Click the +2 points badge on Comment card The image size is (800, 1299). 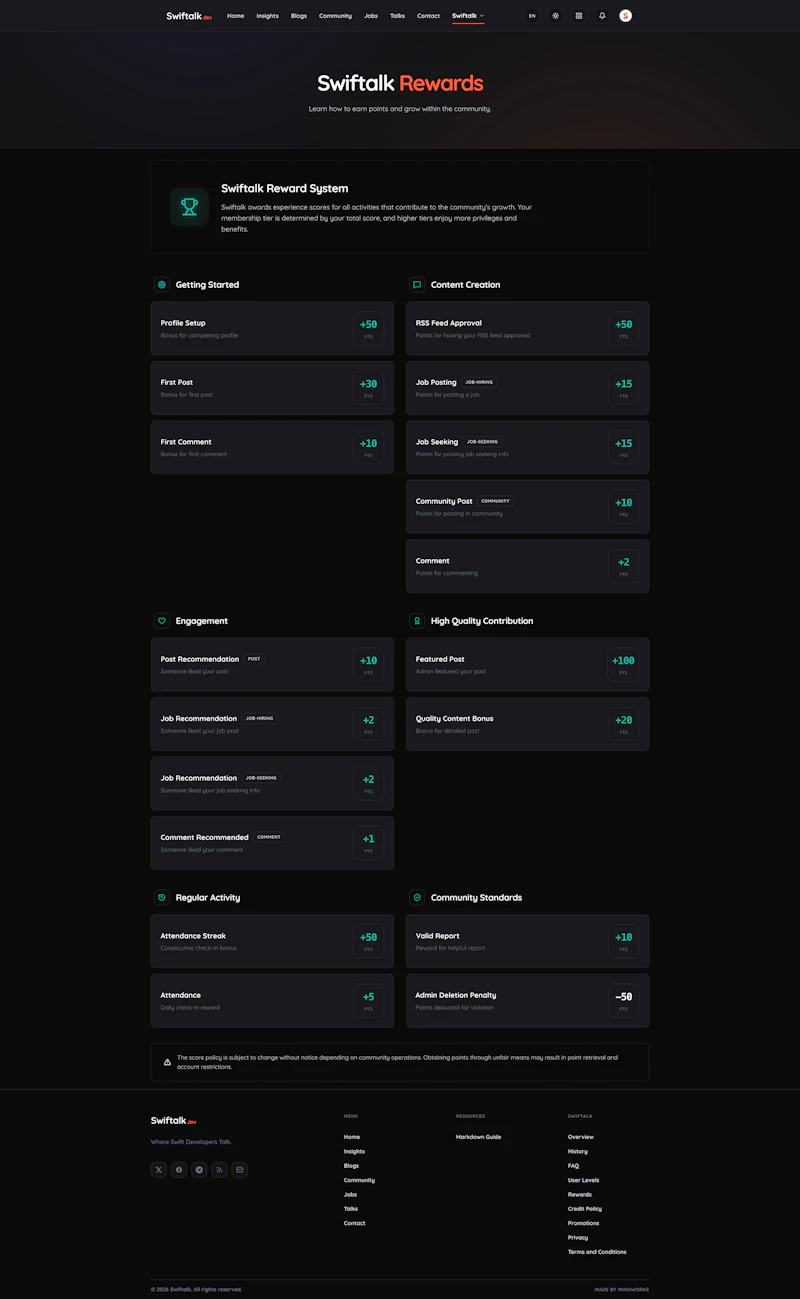(x=624, y=566)
